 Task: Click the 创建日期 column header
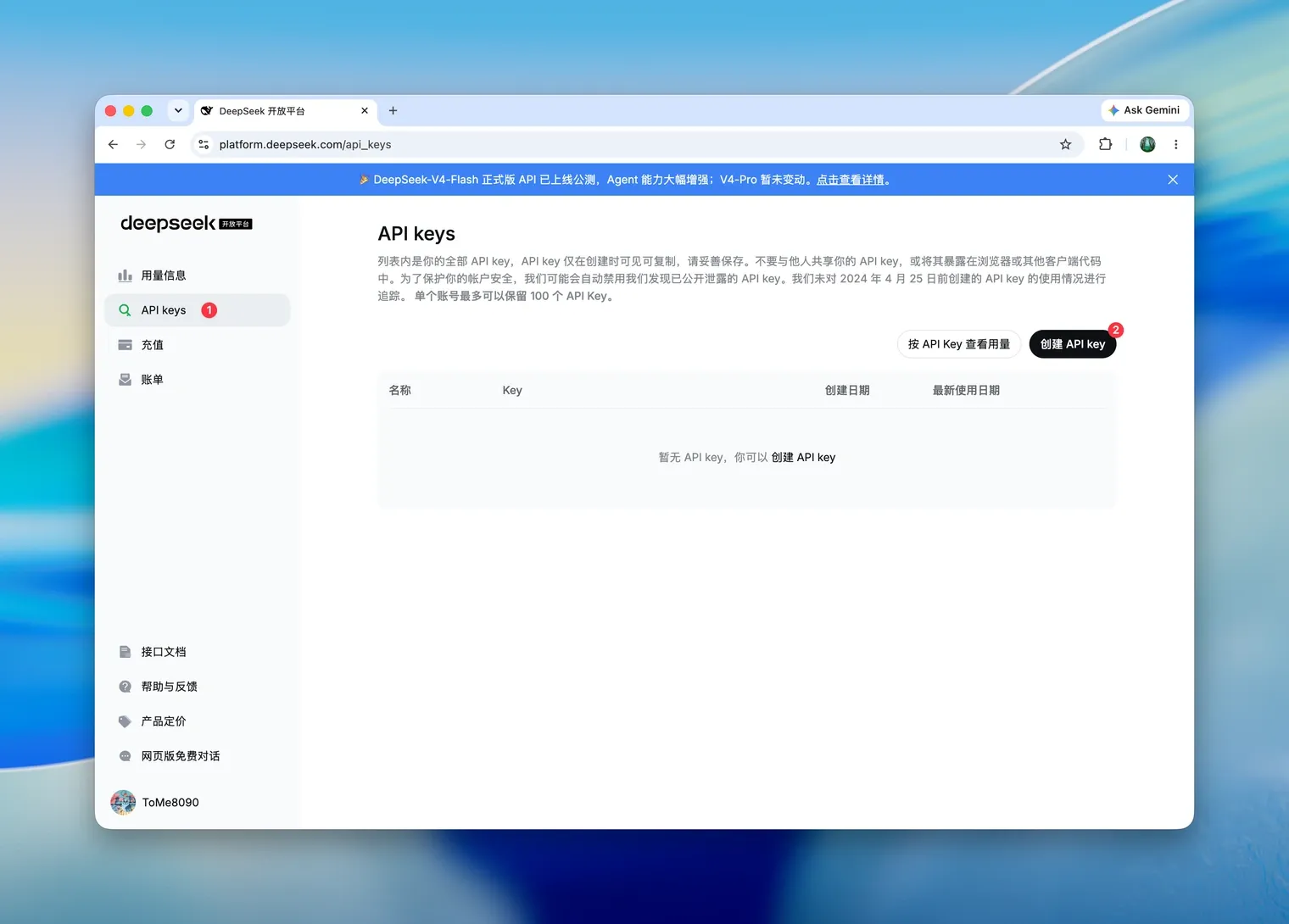pos(847,390)
